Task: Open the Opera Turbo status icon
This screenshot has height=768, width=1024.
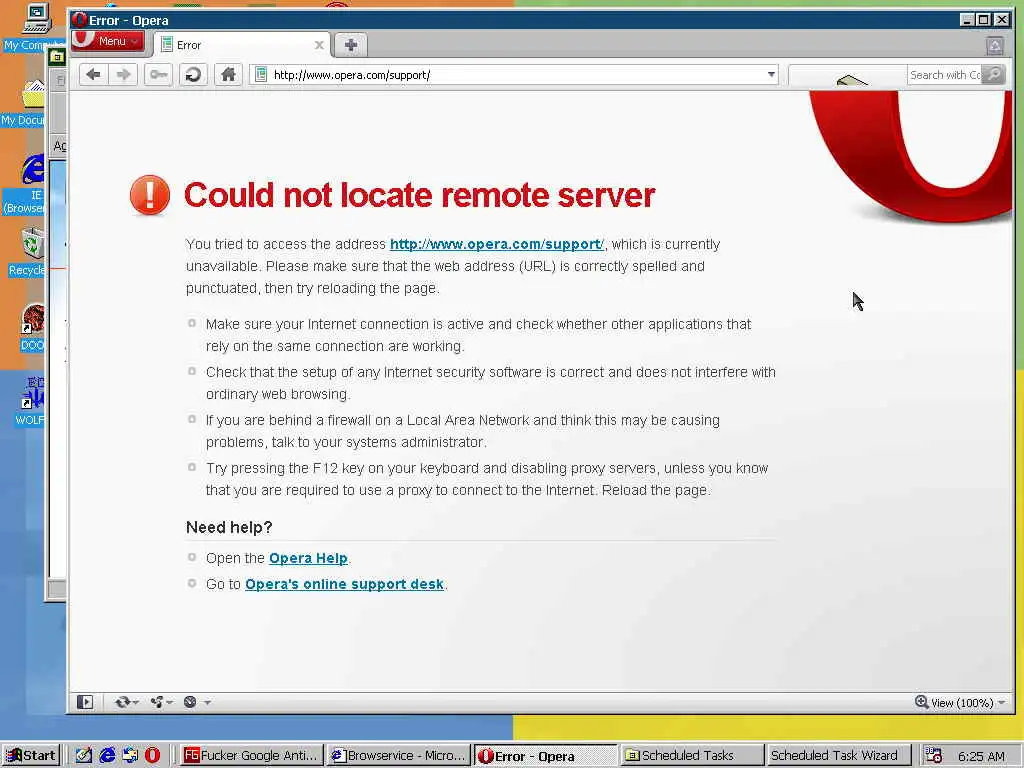Action: coord(190,702)
